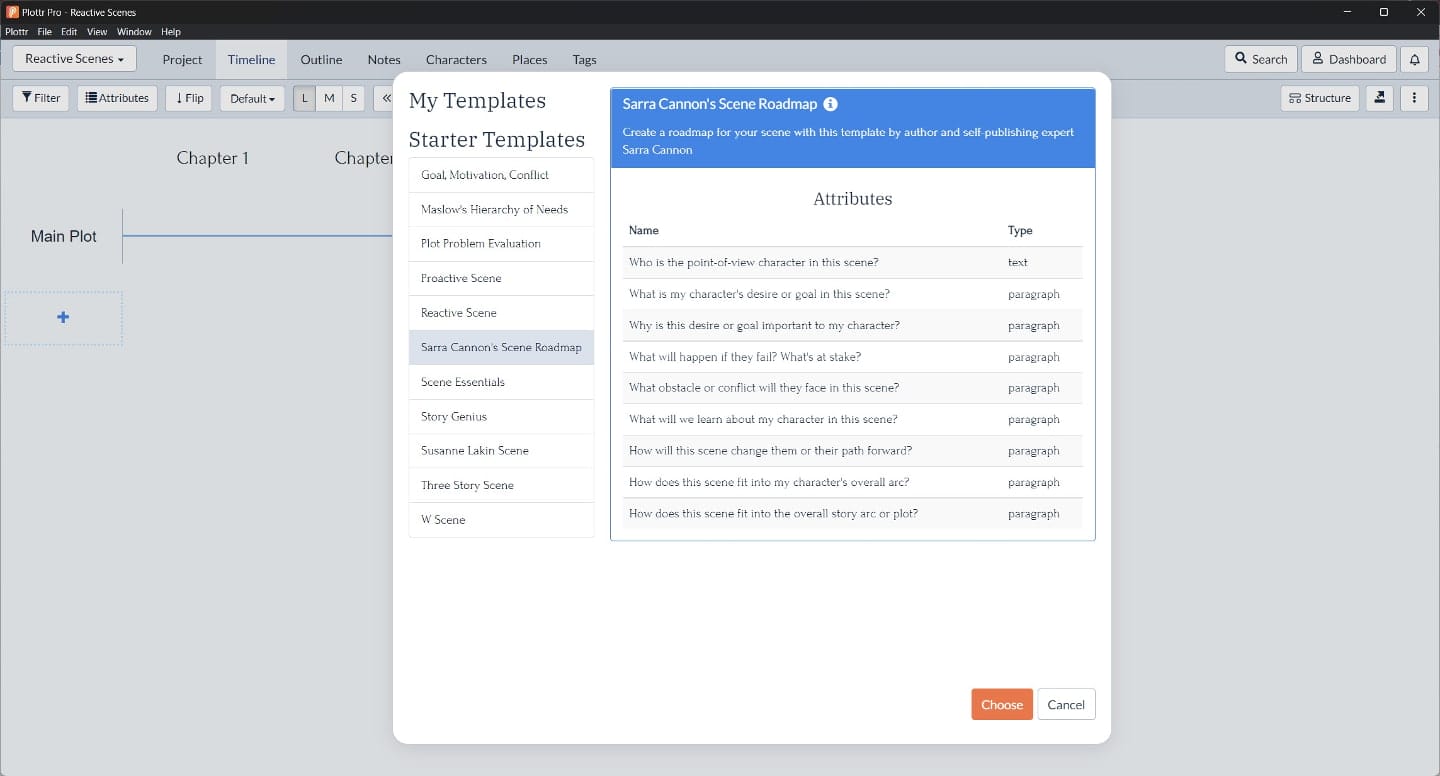
Task: Open the Reactive Scenes project dropdown
Action: pos(75,59)
